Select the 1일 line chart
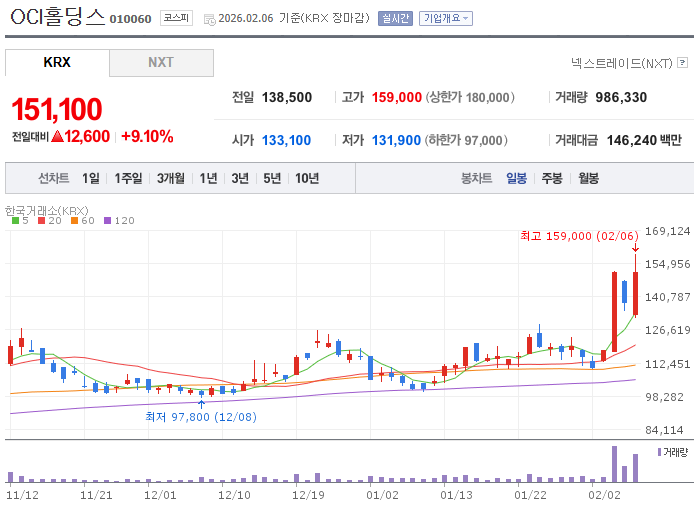This screenshot has height=507, width=694. tap(91, 178)
